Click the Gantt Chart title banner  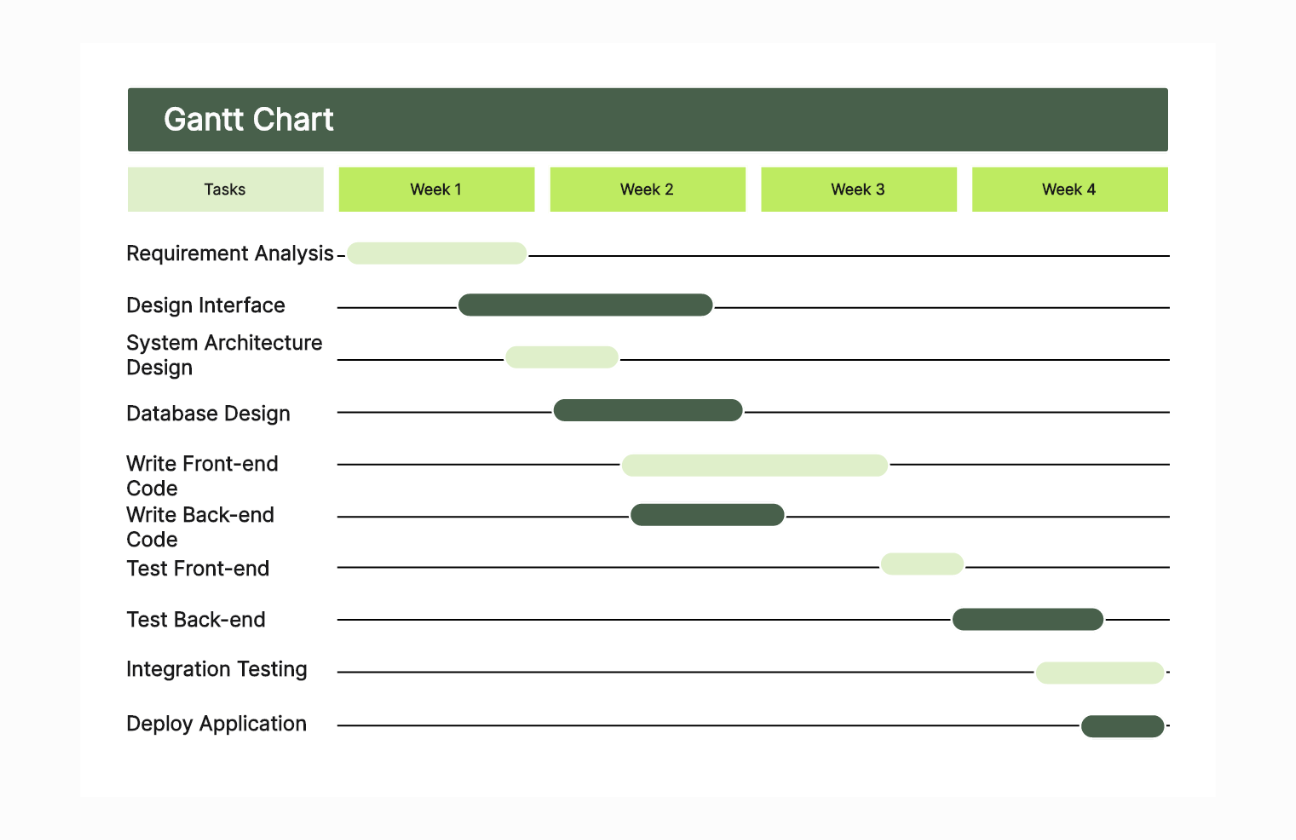pos(647,120)
